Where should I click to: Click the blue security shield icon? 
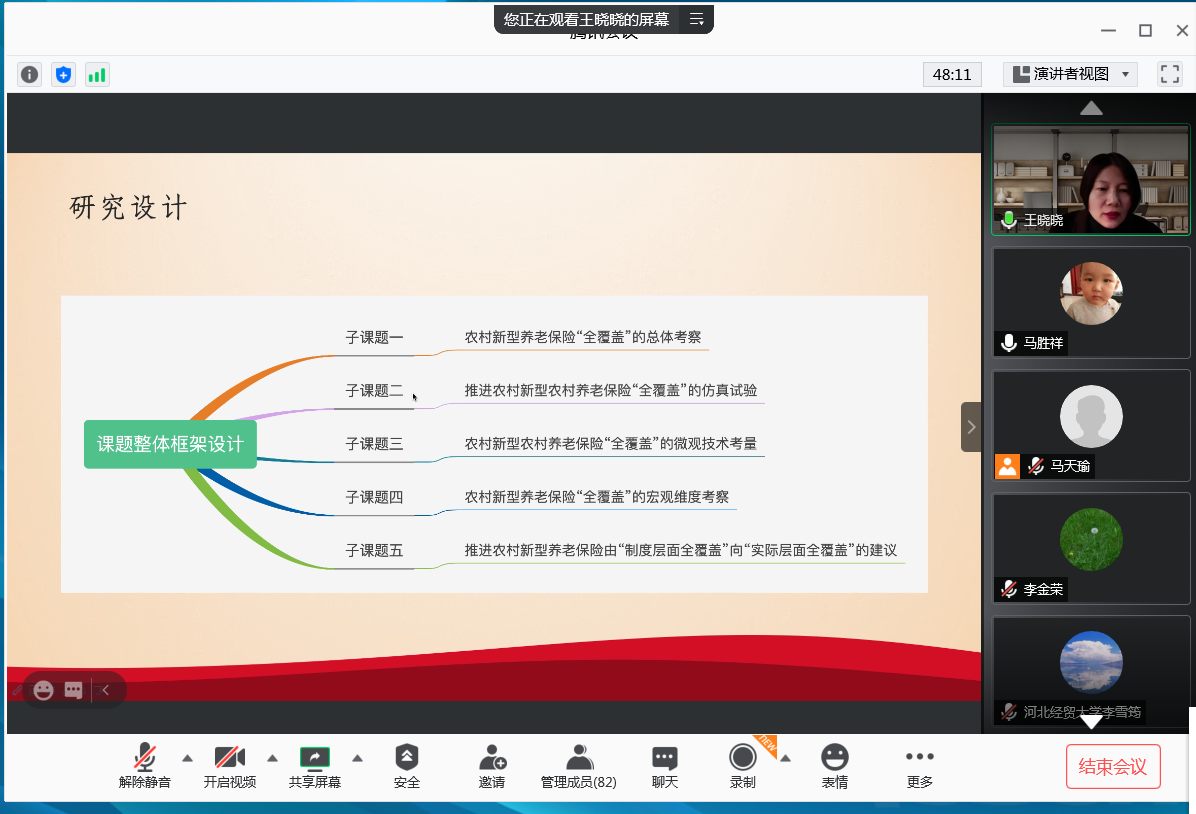[x=64, y=74]
